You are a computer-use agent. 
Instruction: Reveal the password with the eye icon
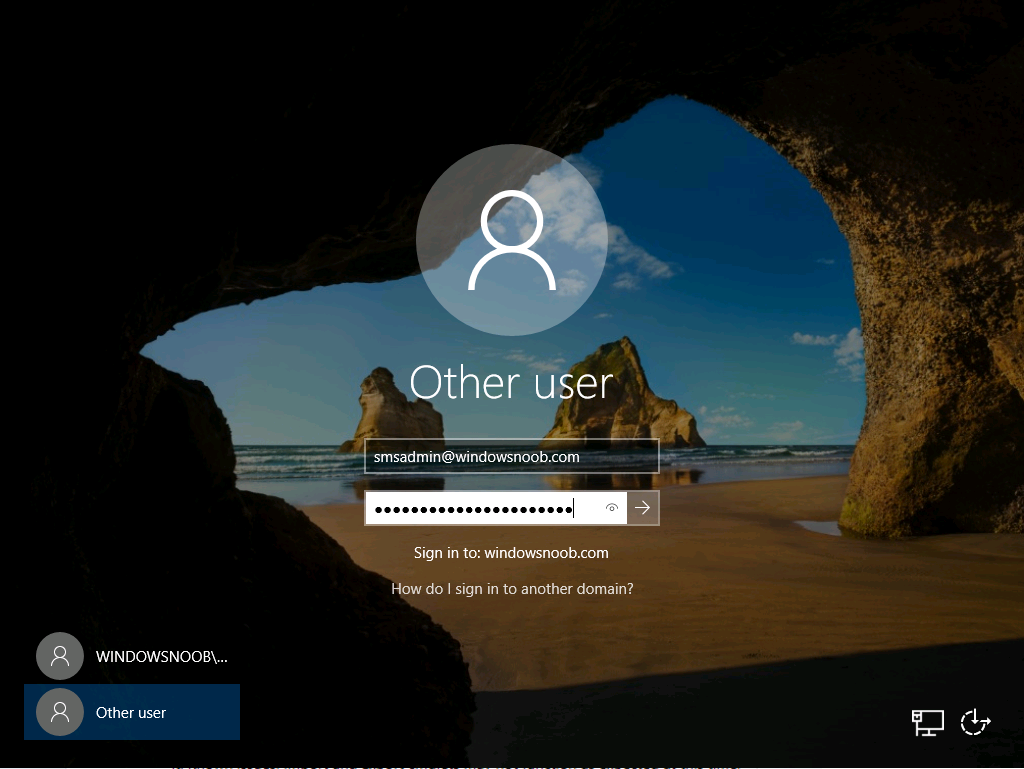click(612, 508)
